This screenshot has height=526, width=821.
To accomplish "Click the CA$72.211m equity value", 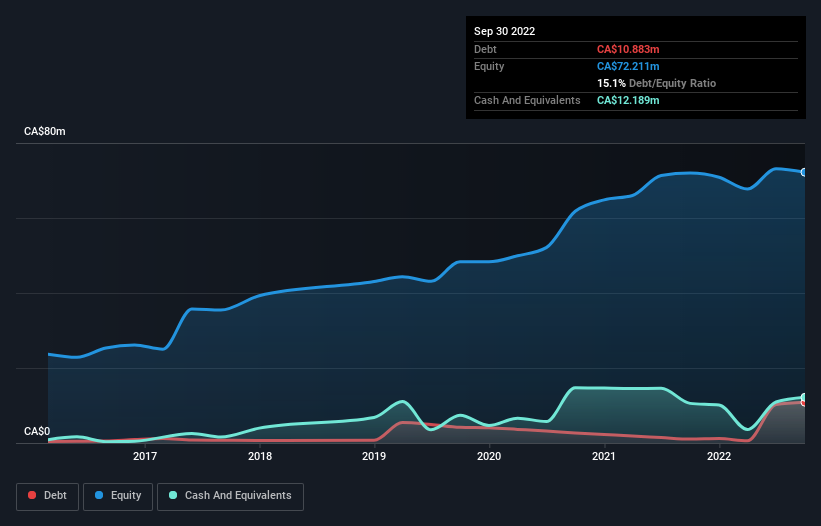I will tap(628, 66).
